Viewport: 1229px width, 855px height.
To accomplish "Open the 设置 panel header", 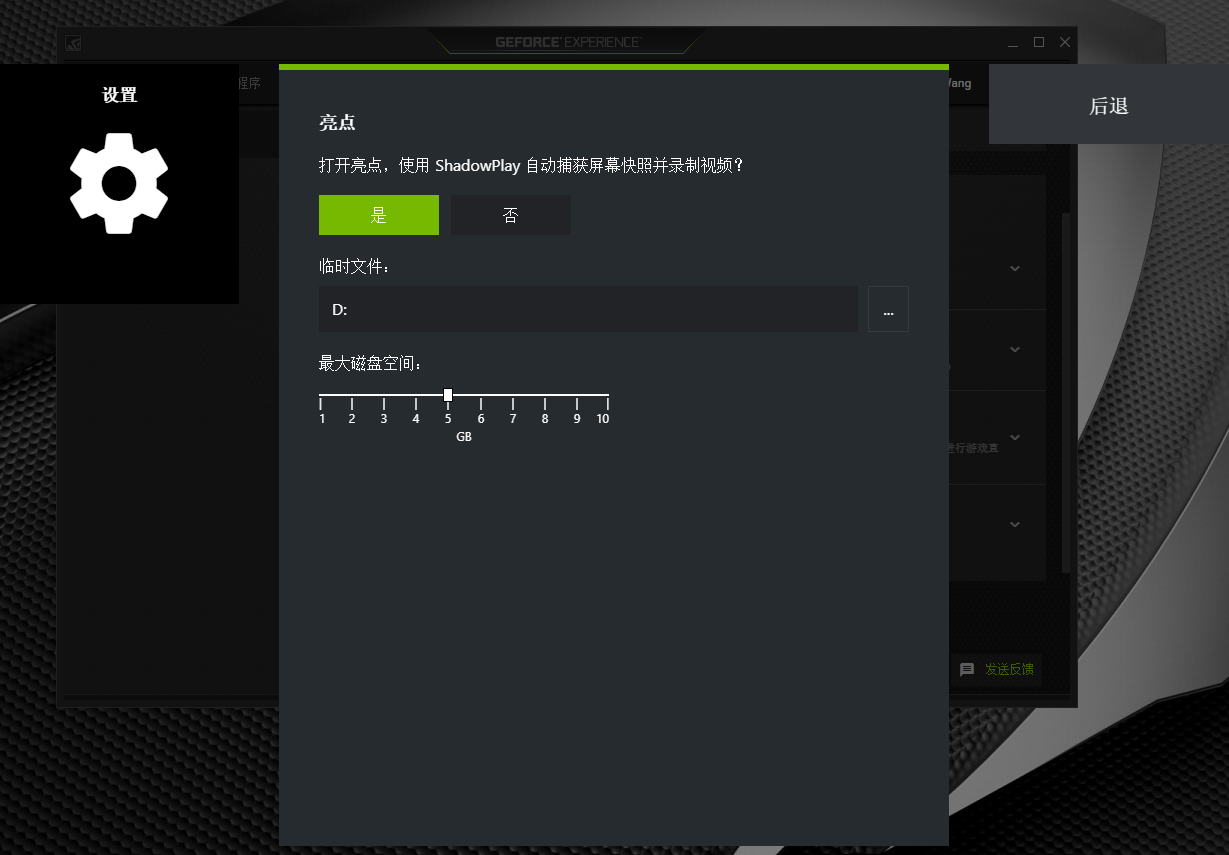I will (x=119, y=95).
